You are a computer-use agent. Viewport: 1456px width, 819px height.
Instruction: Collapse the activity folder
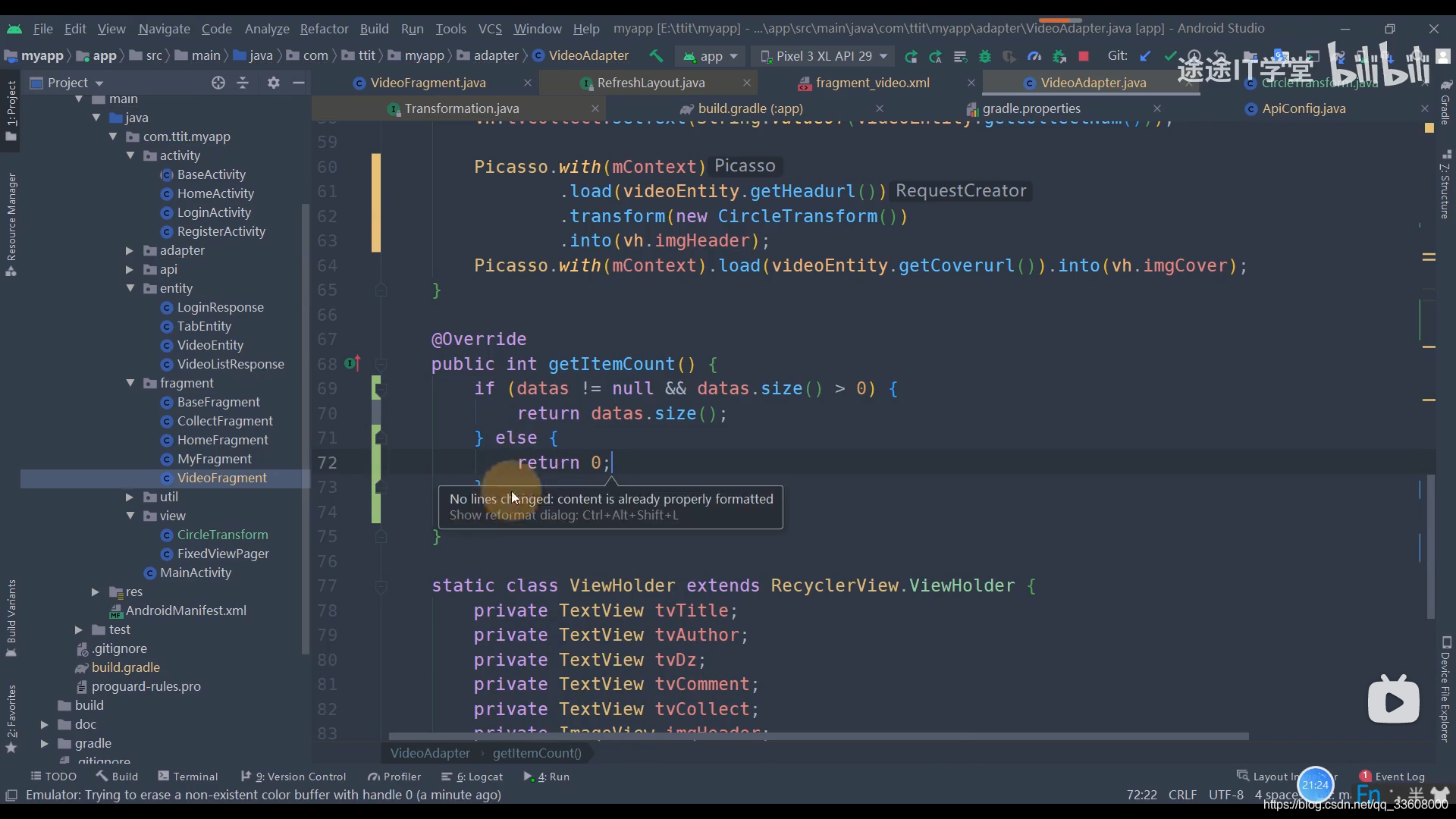[x=130, y=155]
